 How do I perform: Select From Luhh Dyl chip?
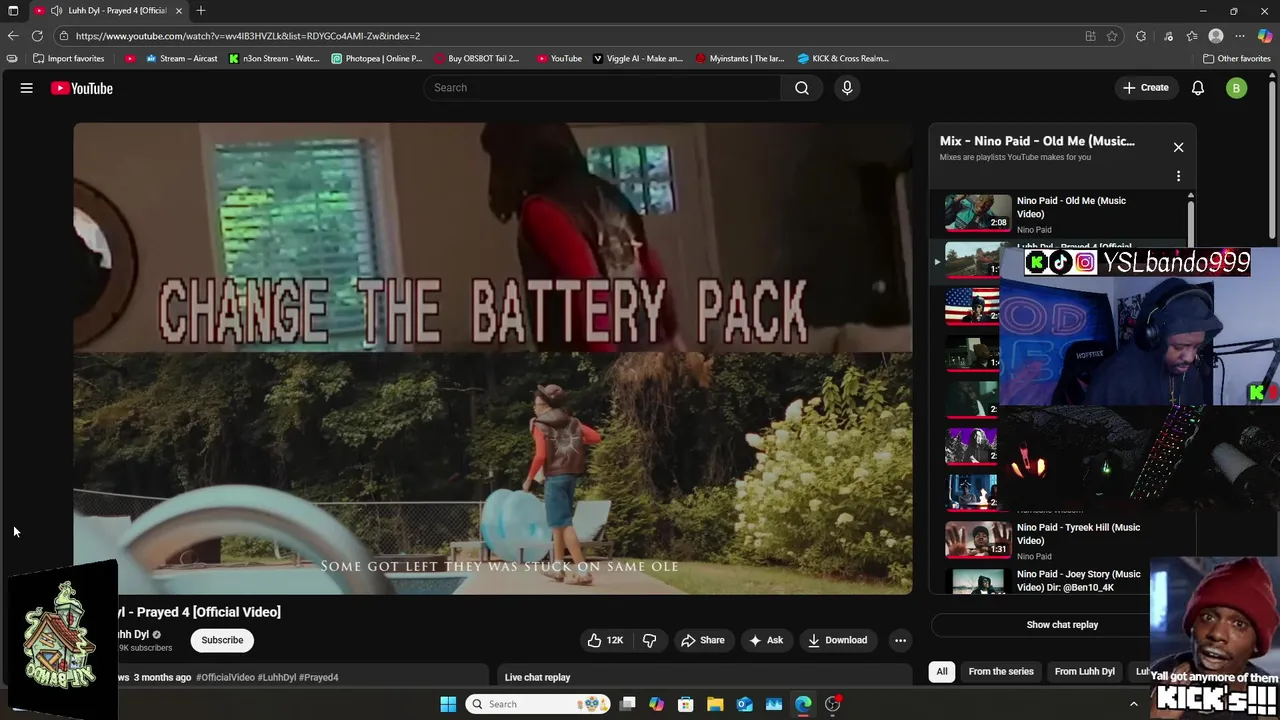[x=1084, y=671]
